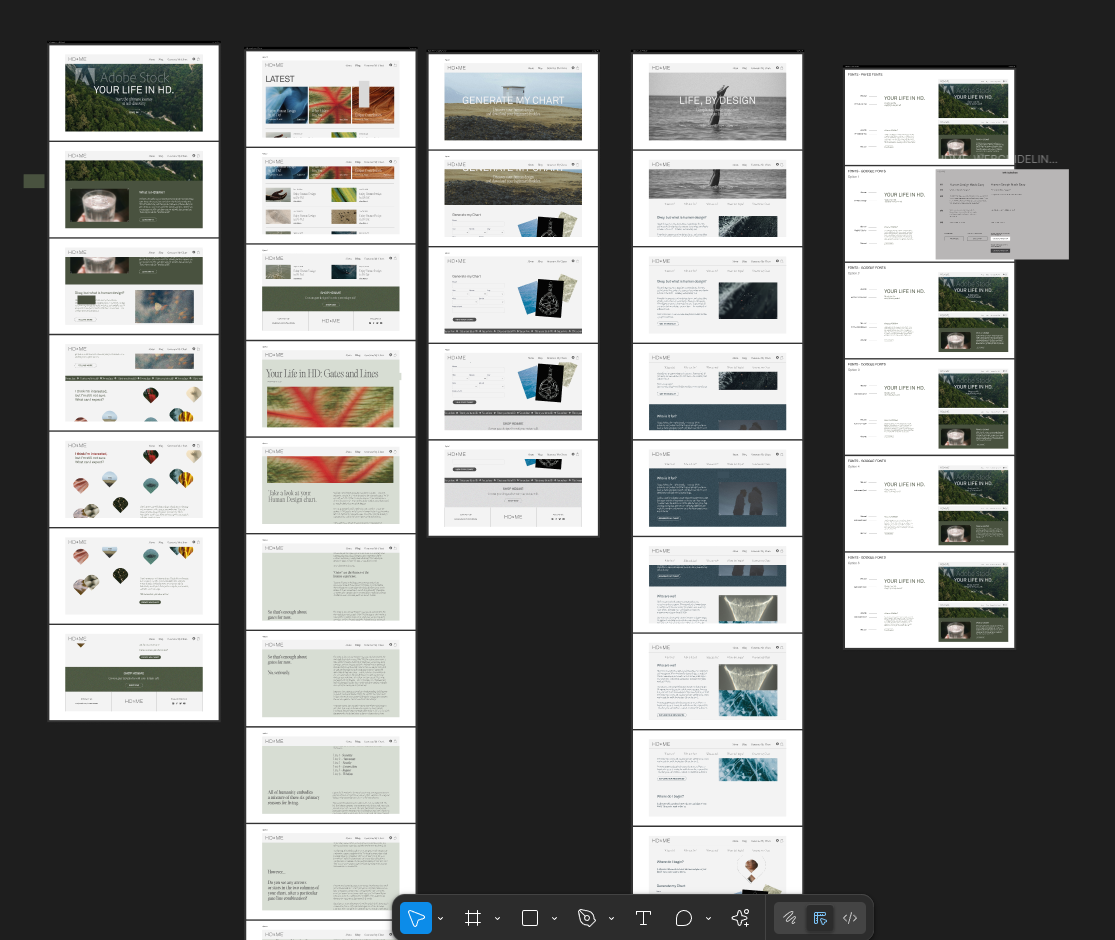Select the 'YOUR LIFE IN HD.' hero frame
Screen dimensions: 1115x940
point(134,93)
